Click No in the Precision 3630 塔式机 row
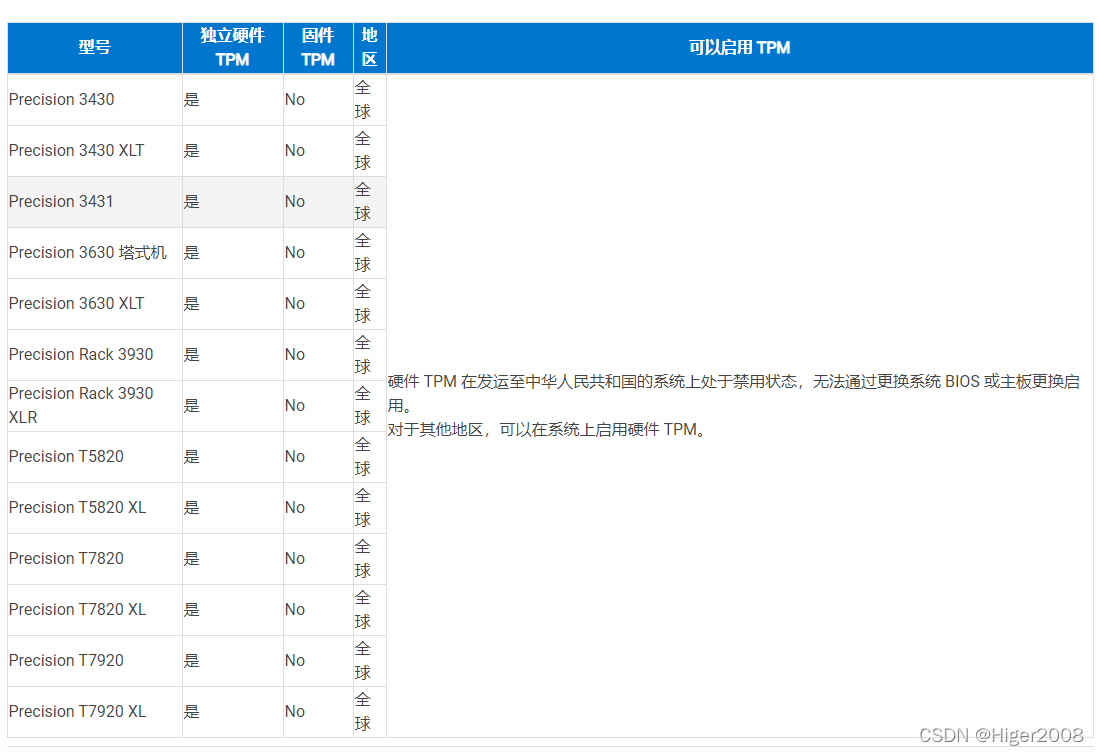 click(295, 253)
